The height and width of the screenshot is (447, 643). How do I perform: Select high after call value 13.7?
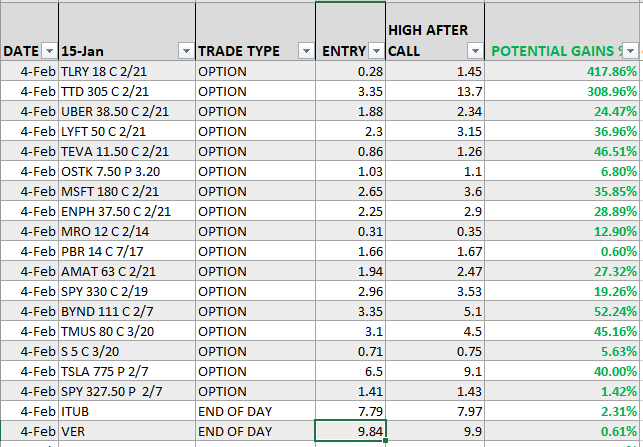click(435, 91)
